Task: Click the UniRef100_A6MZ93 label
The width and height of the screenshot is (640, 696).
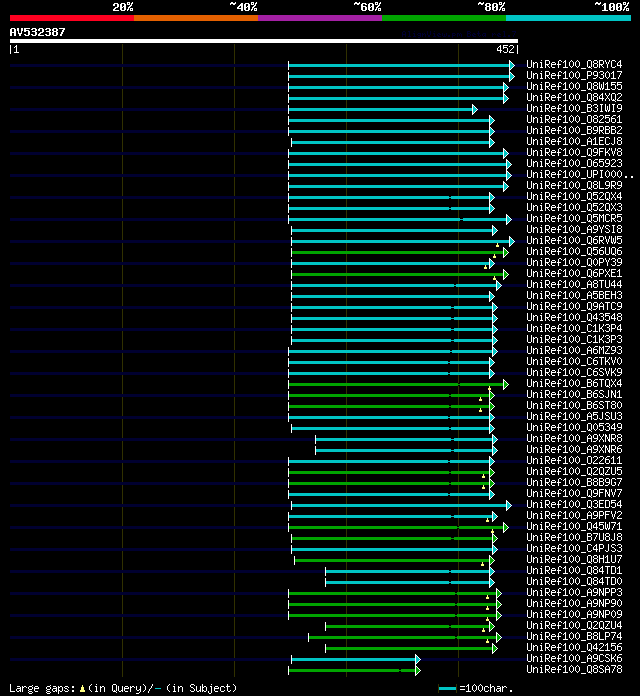Action: coord(574,350)
